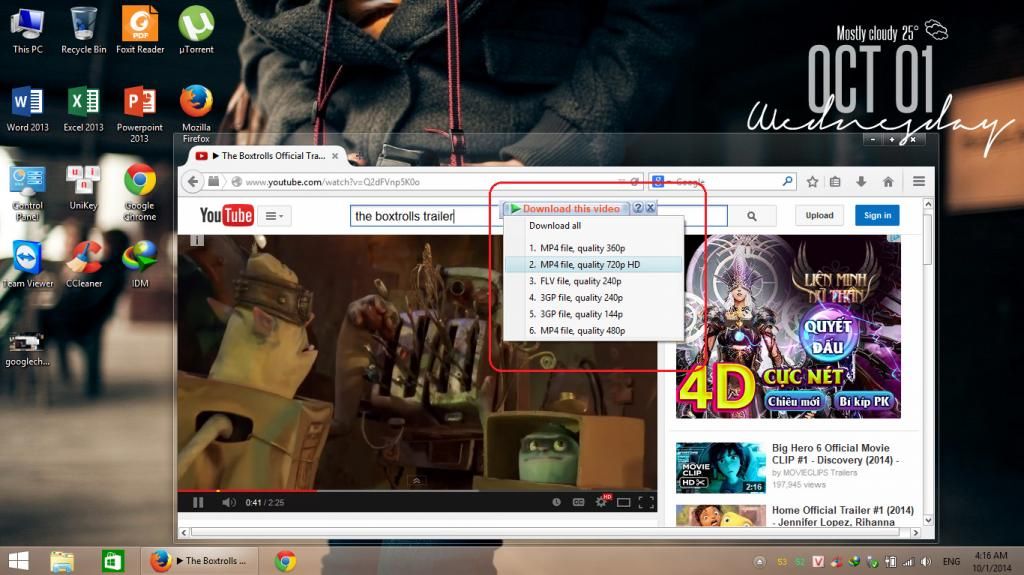Viewport: 1024px width, 575px height.
Task: Open Home Official Trailer #1 video link
Action: pyautogui.click(x=842, y=516)
